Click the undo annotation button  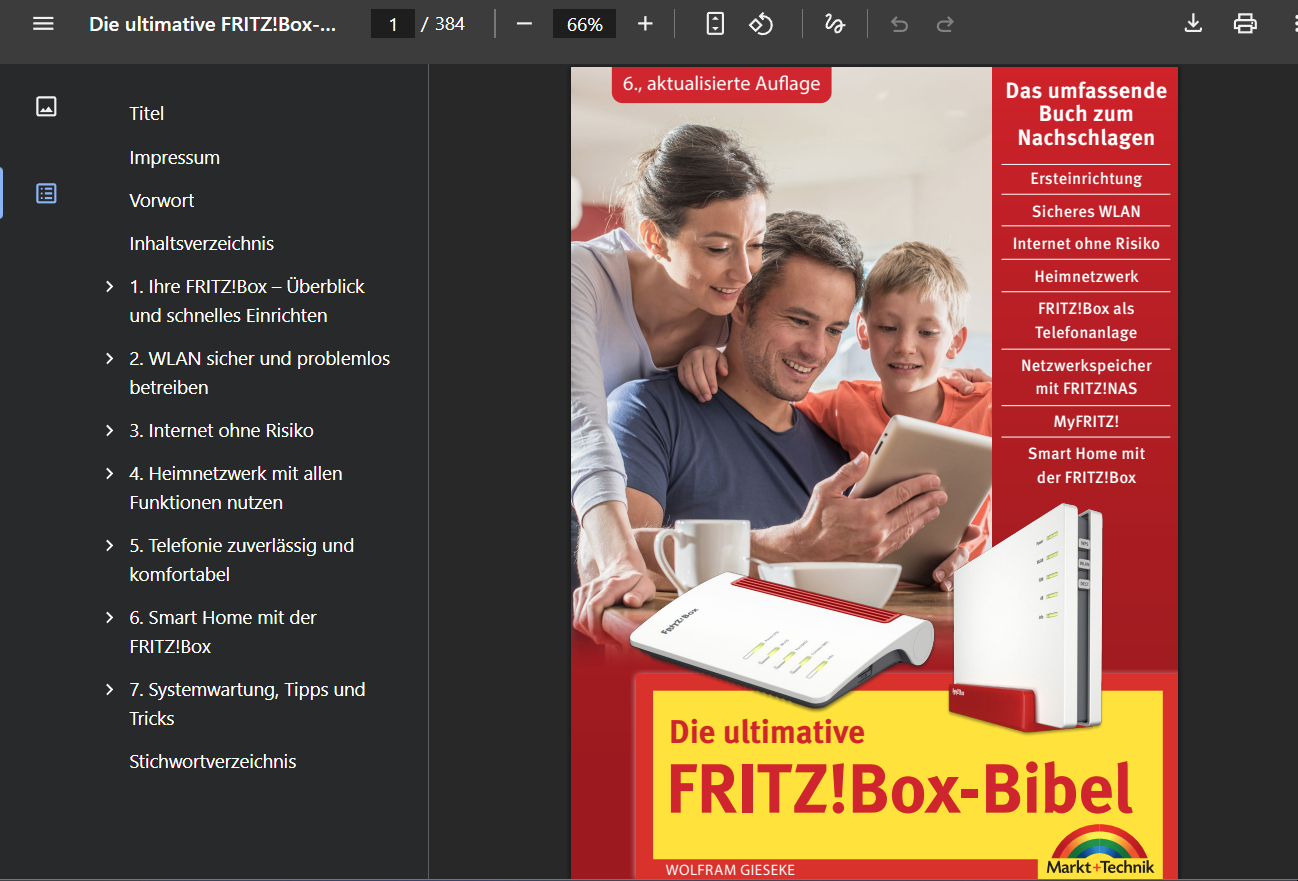pos(898,23)
